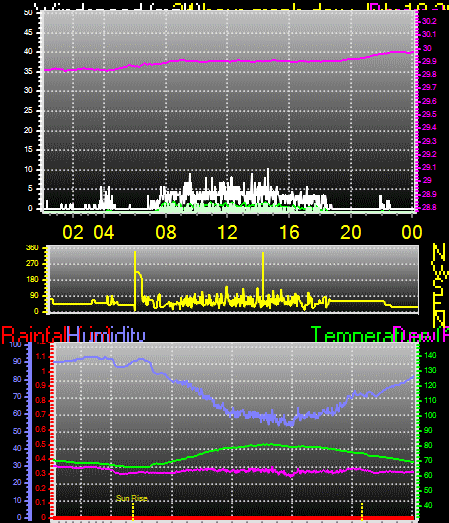This screenshot has width=449, height=523.
Task: Select the 12 hour label on time axis
Action: click(228, 232)
